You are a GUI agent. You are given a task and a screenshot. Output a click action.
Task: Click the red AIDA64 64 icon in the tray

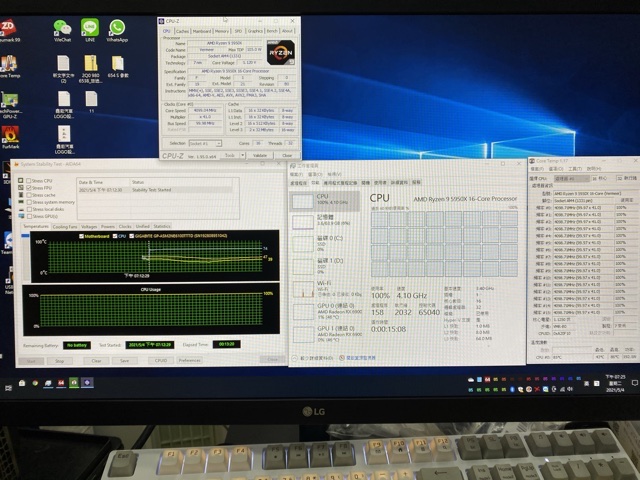click(x=487, y=380)
